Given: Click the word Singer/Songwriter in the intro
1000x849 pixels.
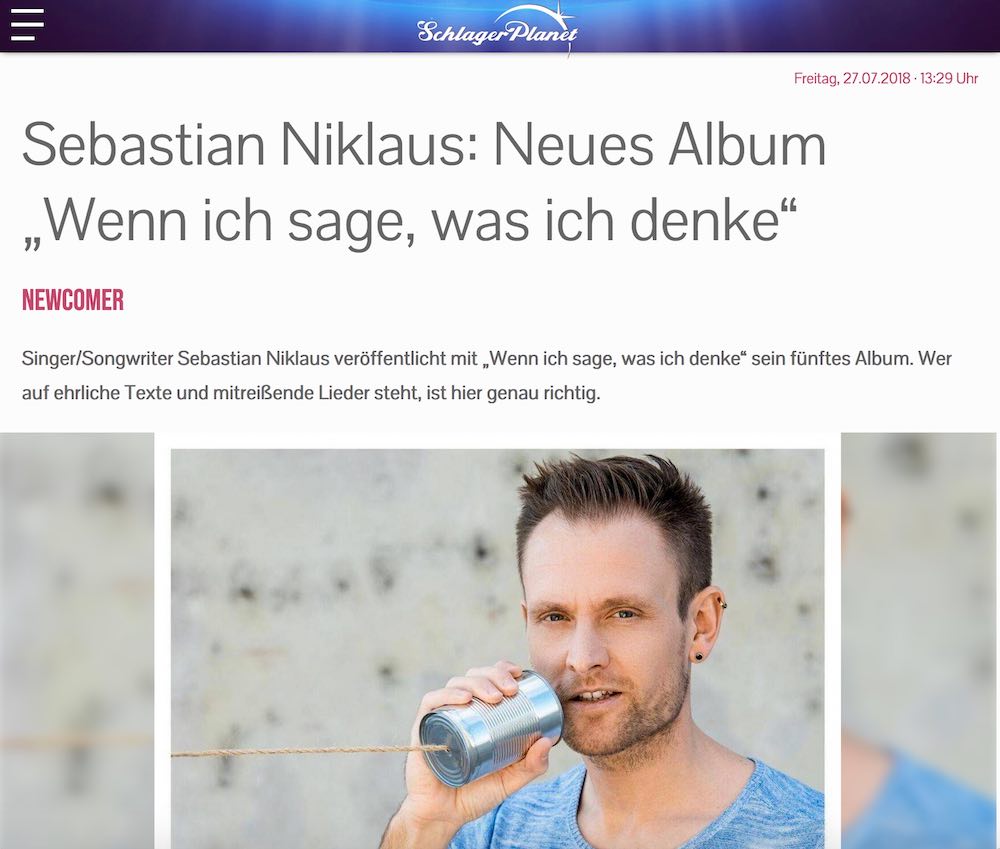Looking at the screenshot, I should [98, 359].
